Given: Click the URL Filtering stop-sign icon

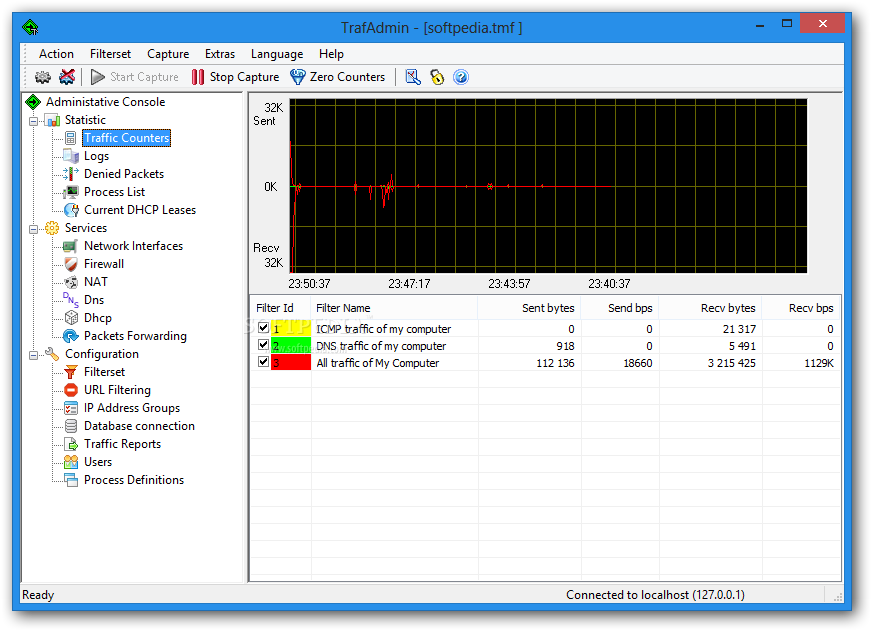Looking at the screenshot, I should 71,390.
